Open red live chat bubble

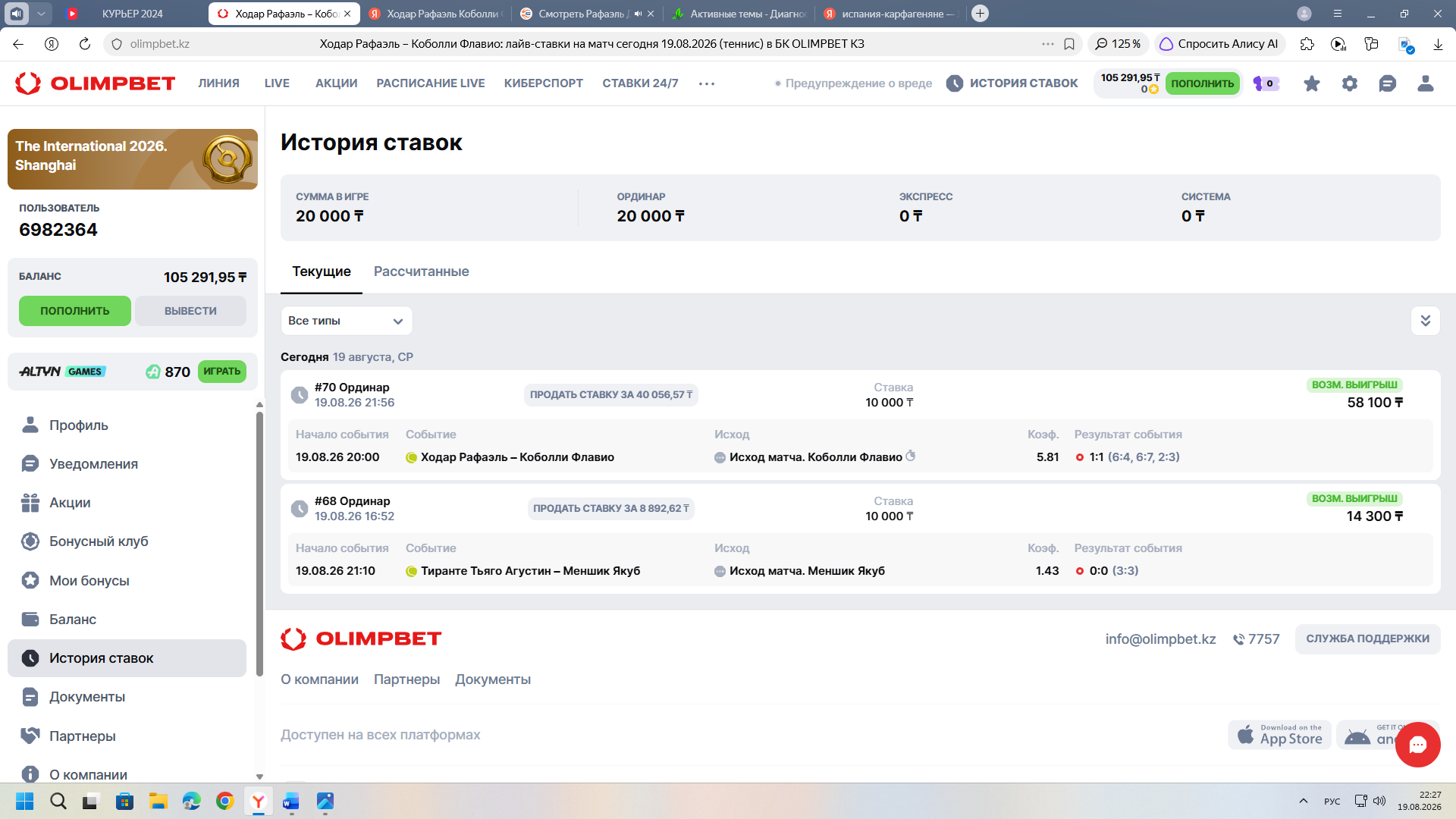point(1417,745)
